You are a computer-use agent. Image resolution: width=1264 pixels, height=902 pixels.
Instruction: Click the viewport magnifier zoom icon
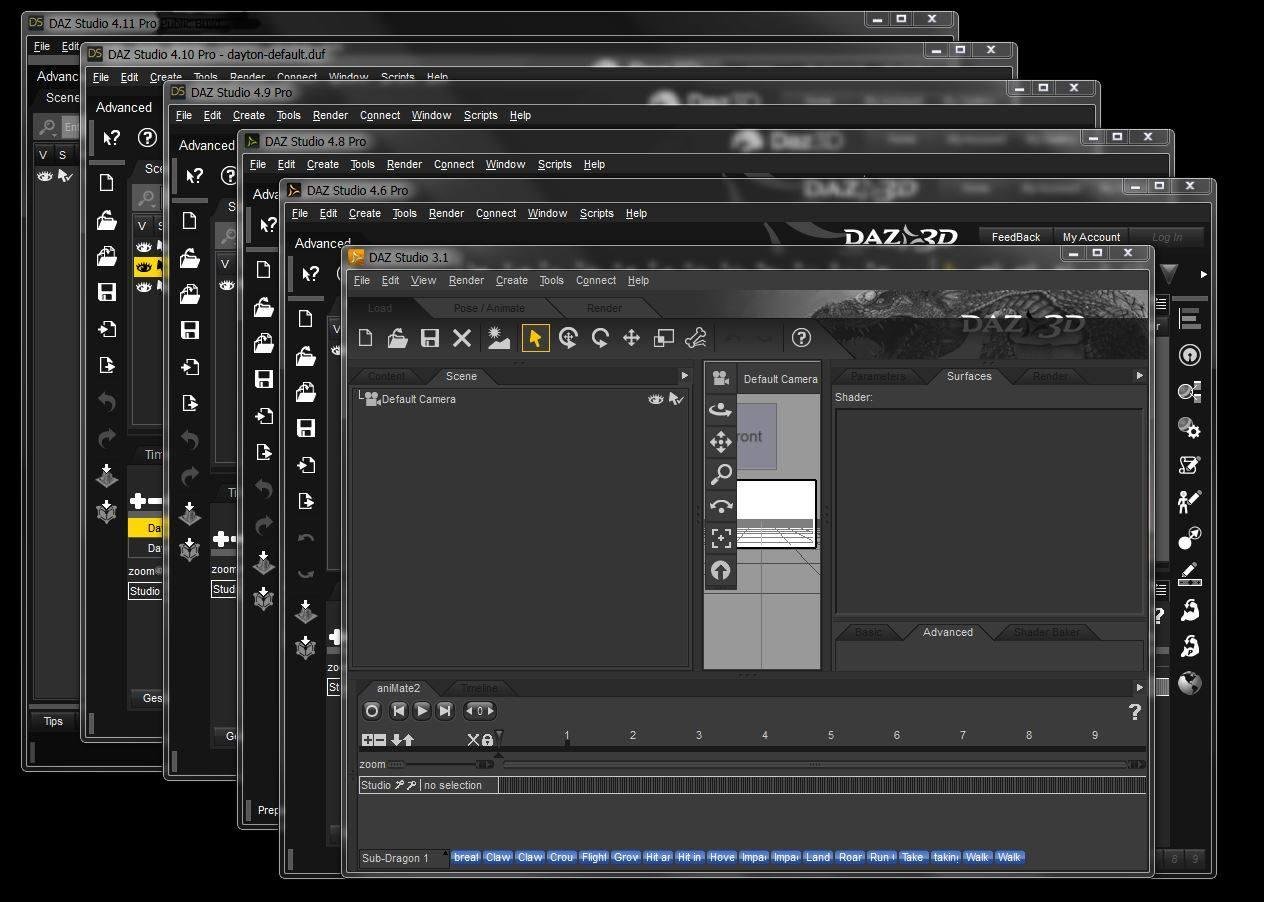[720, 474]
